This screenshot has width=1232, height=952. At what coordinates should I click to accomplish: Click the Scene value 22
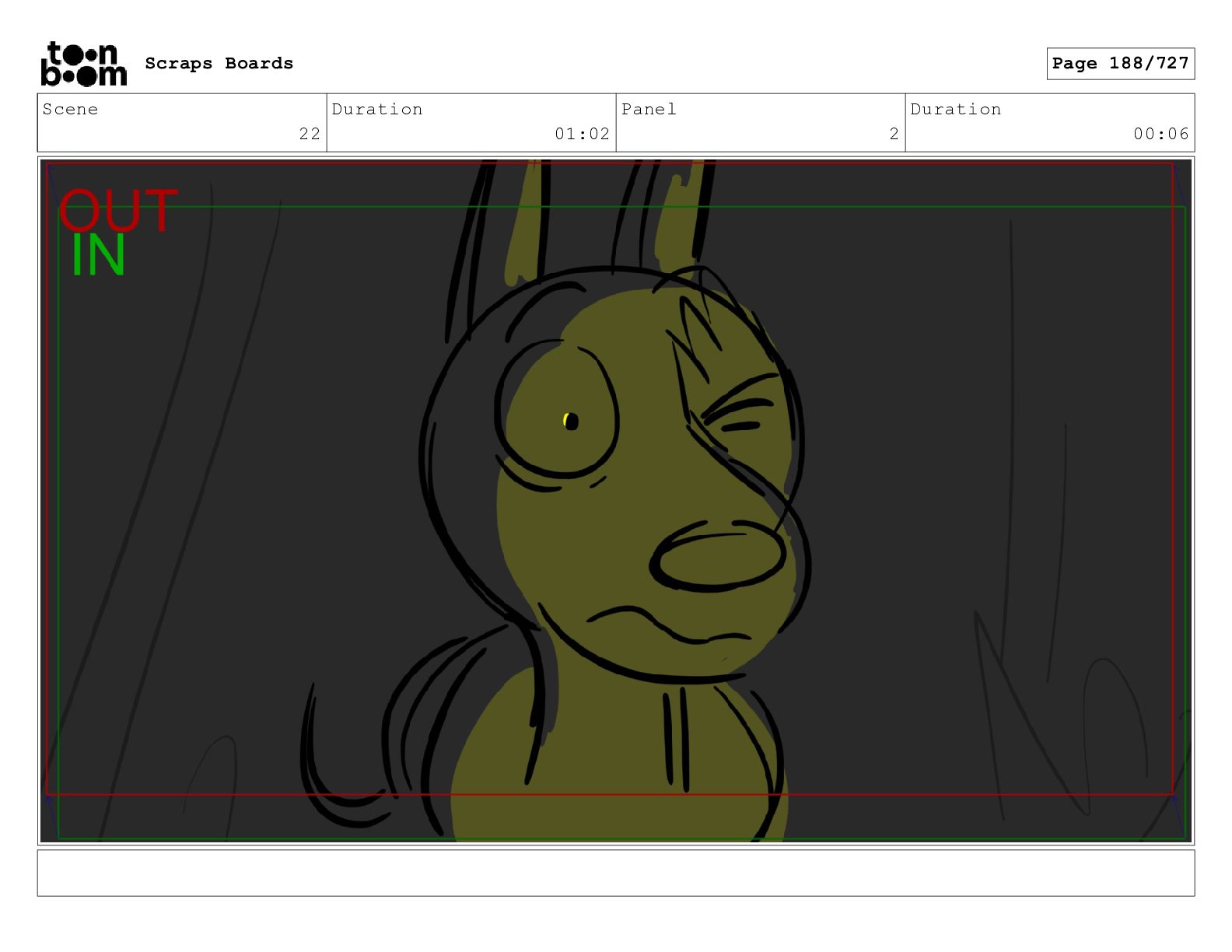[310, 134]
